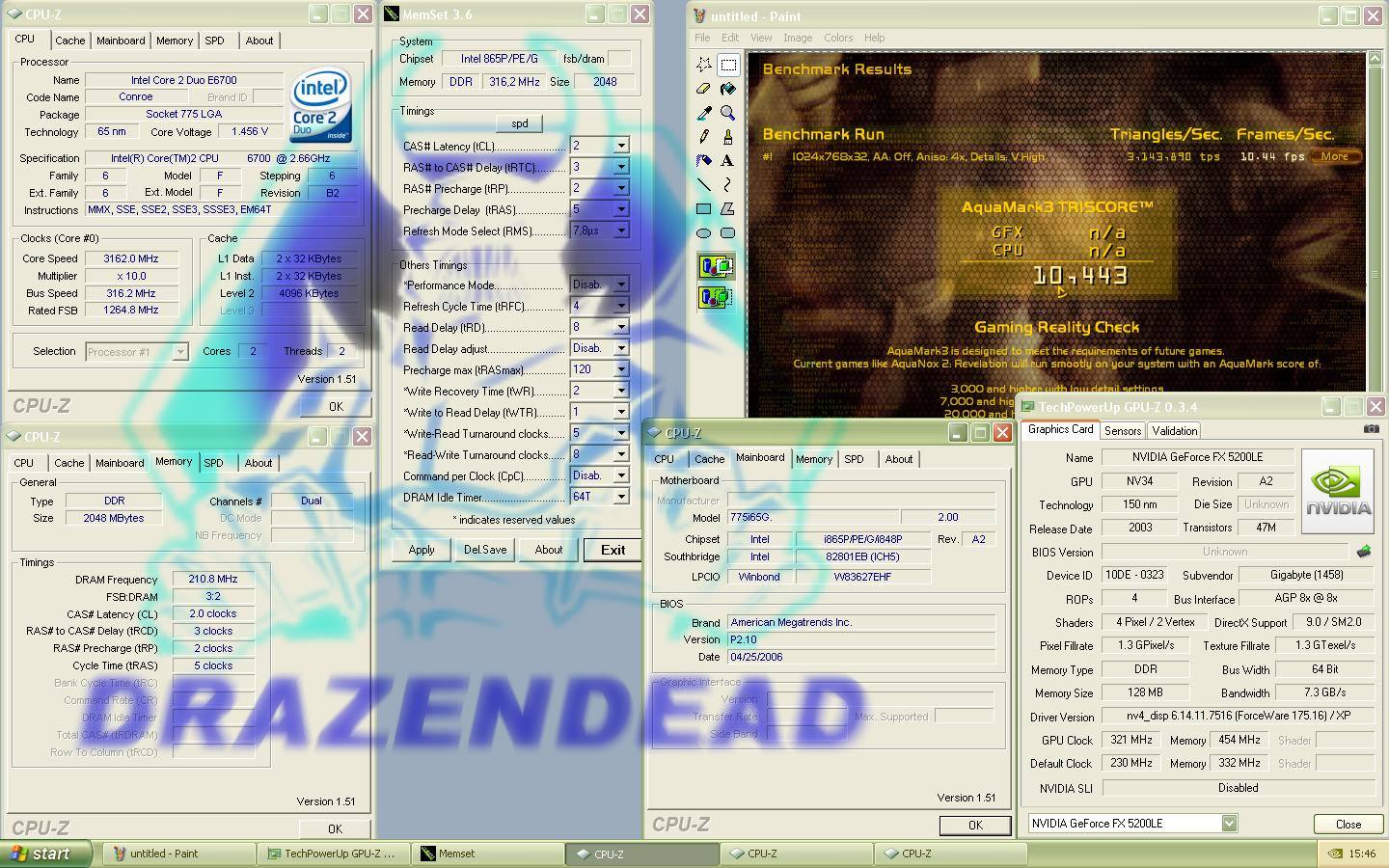1389x868 pixels.
Task: Click the GPU Clock 321 MHz field
Action: point(1131,740)
